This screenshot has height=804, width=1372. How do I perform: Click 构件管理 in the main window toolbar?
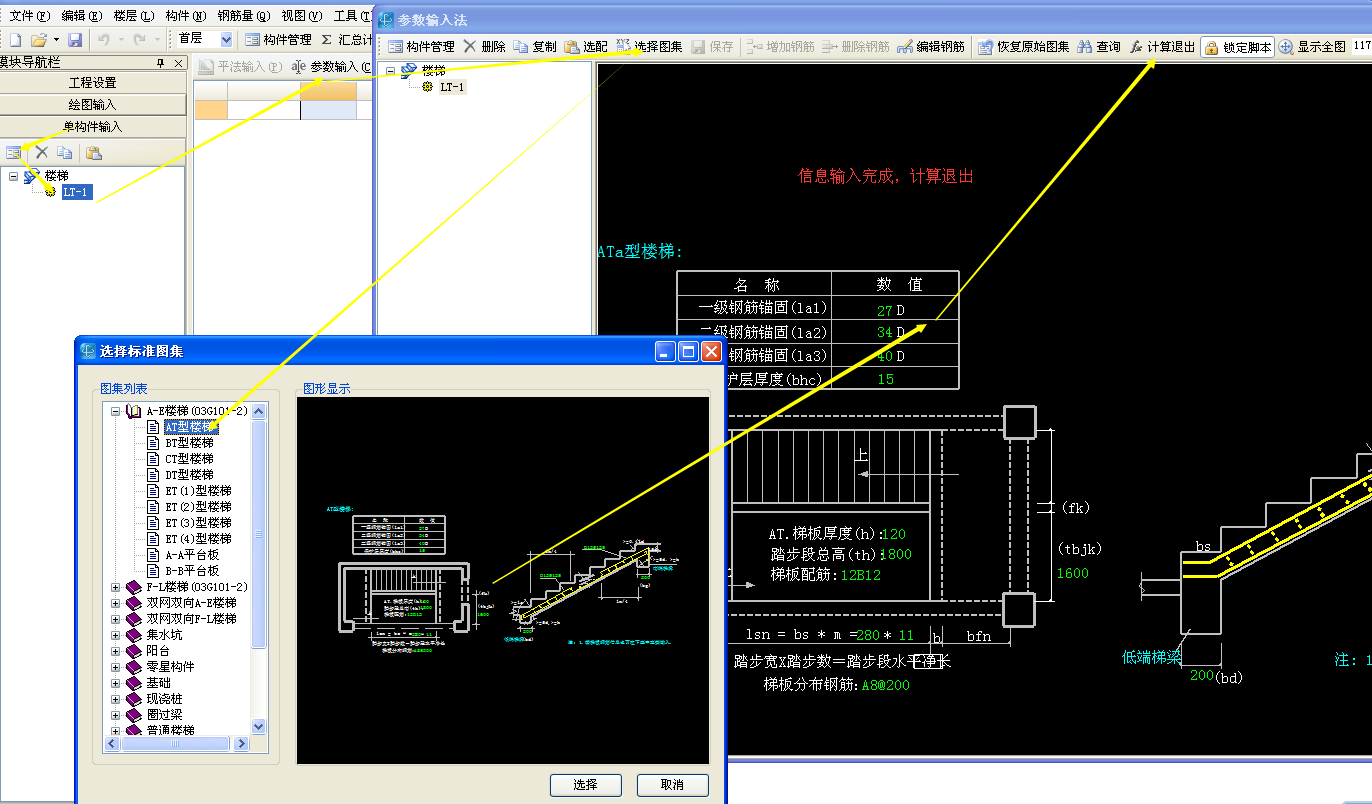pyautogui.click(x=279, y=40)
